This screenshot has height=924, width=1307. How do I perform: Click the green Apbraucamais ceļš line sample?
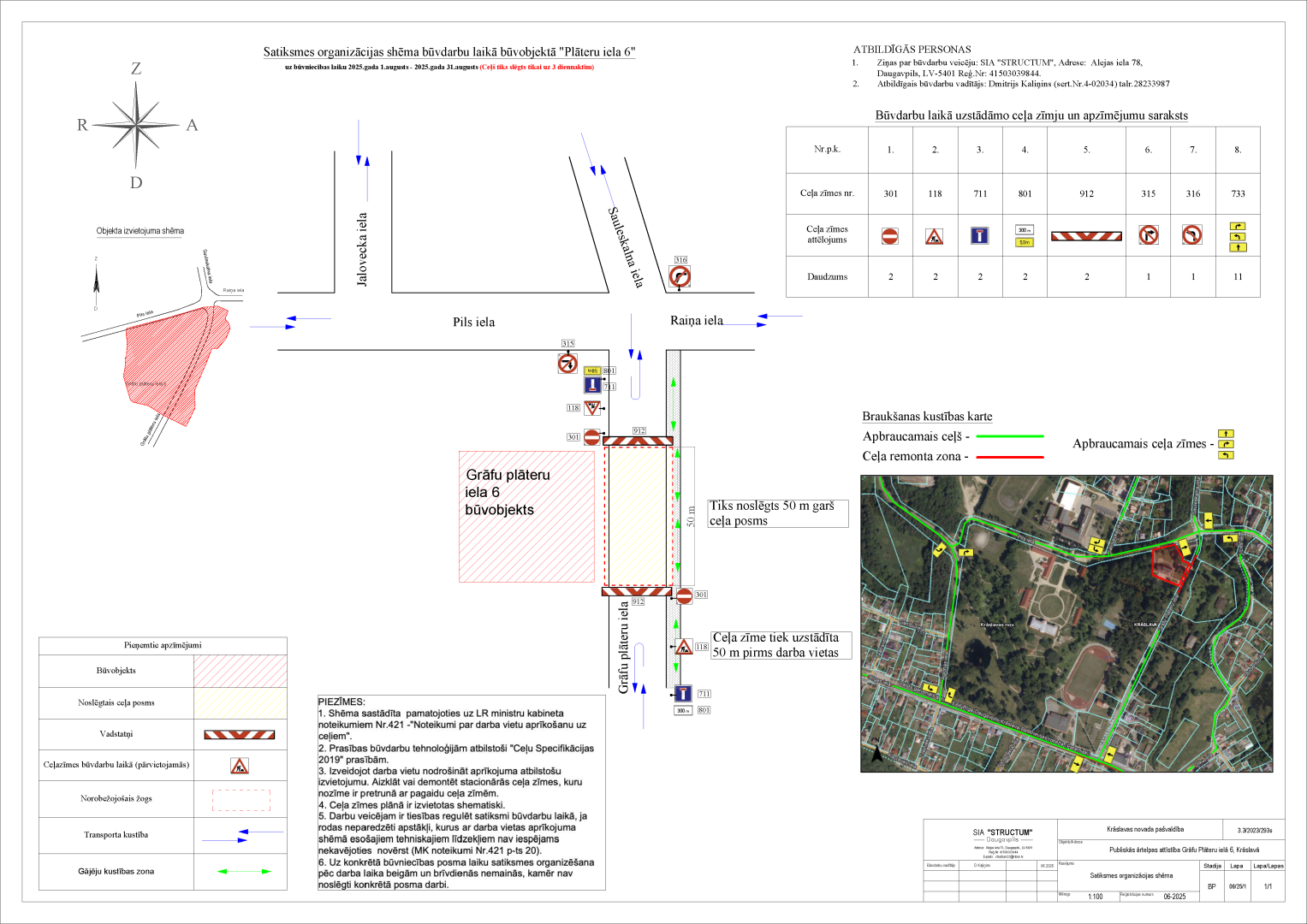[1010, 436]
